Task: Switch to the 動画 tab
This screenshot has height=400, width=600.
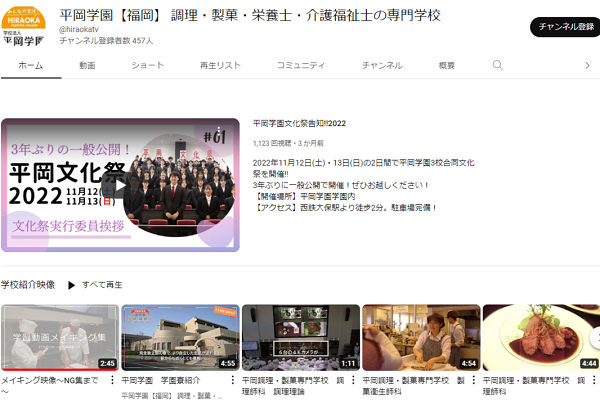Action: [x=87, y=65]
